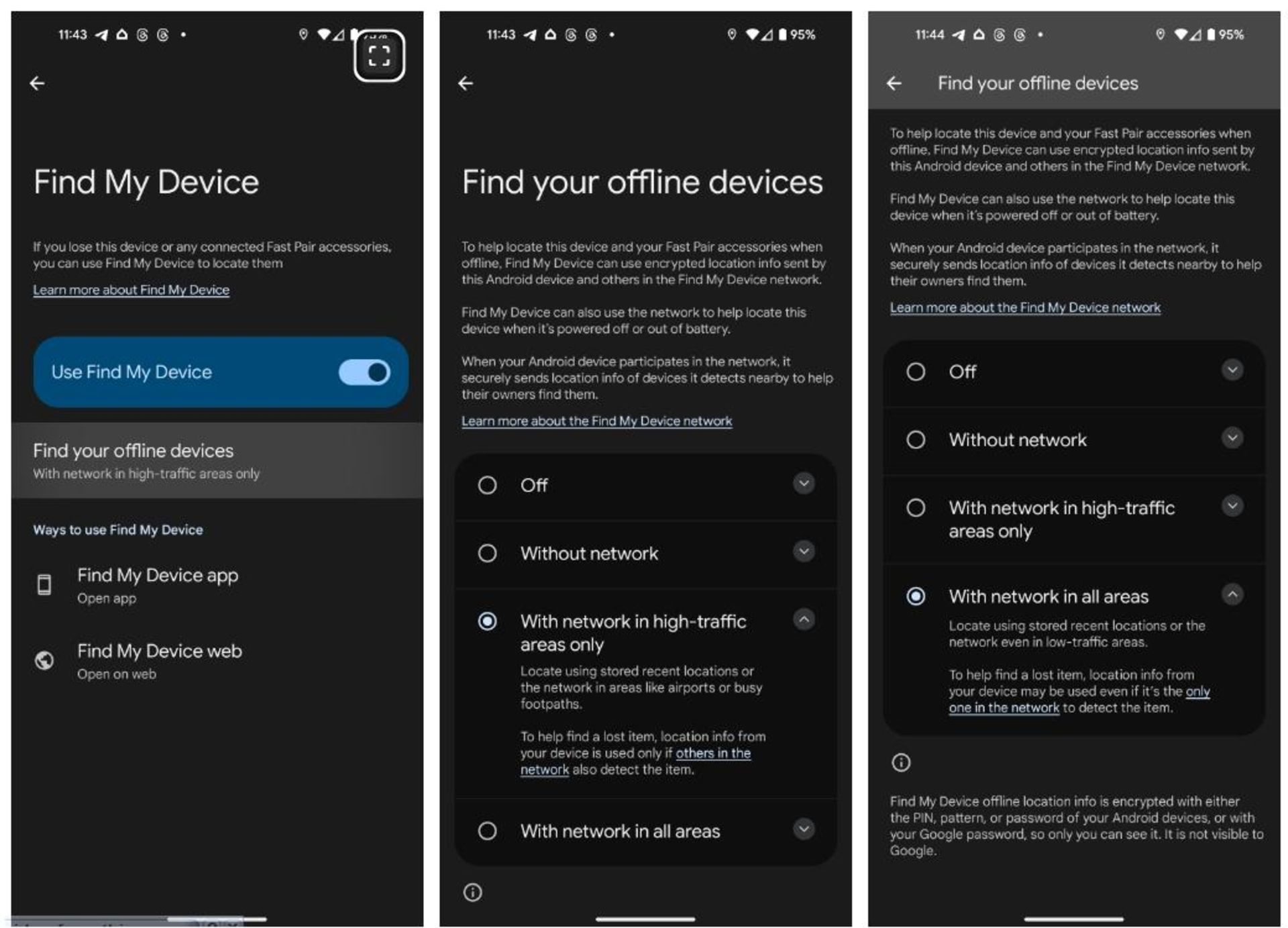Go back from Find My Device screen

[x=37, y=83]
